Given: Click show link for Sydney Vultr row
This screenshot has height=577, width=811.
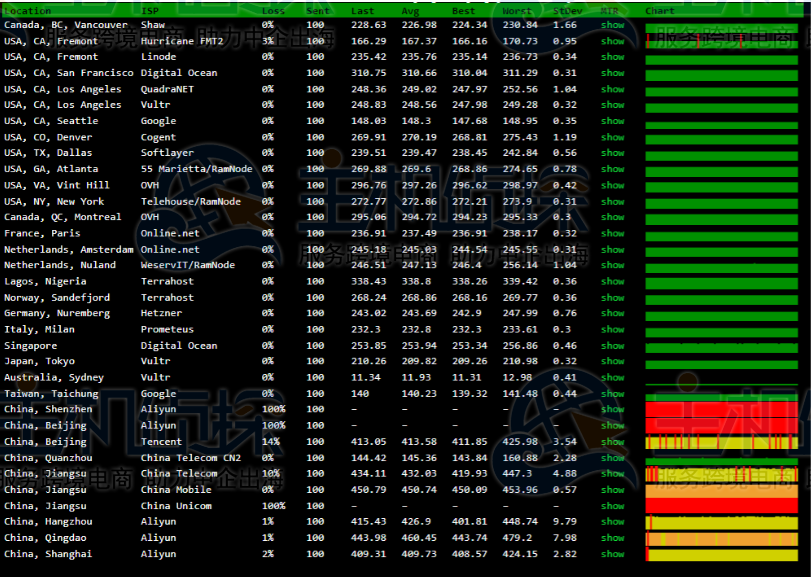Looking at the screenshot, I should pyautogui.click(x=612, y=377).
